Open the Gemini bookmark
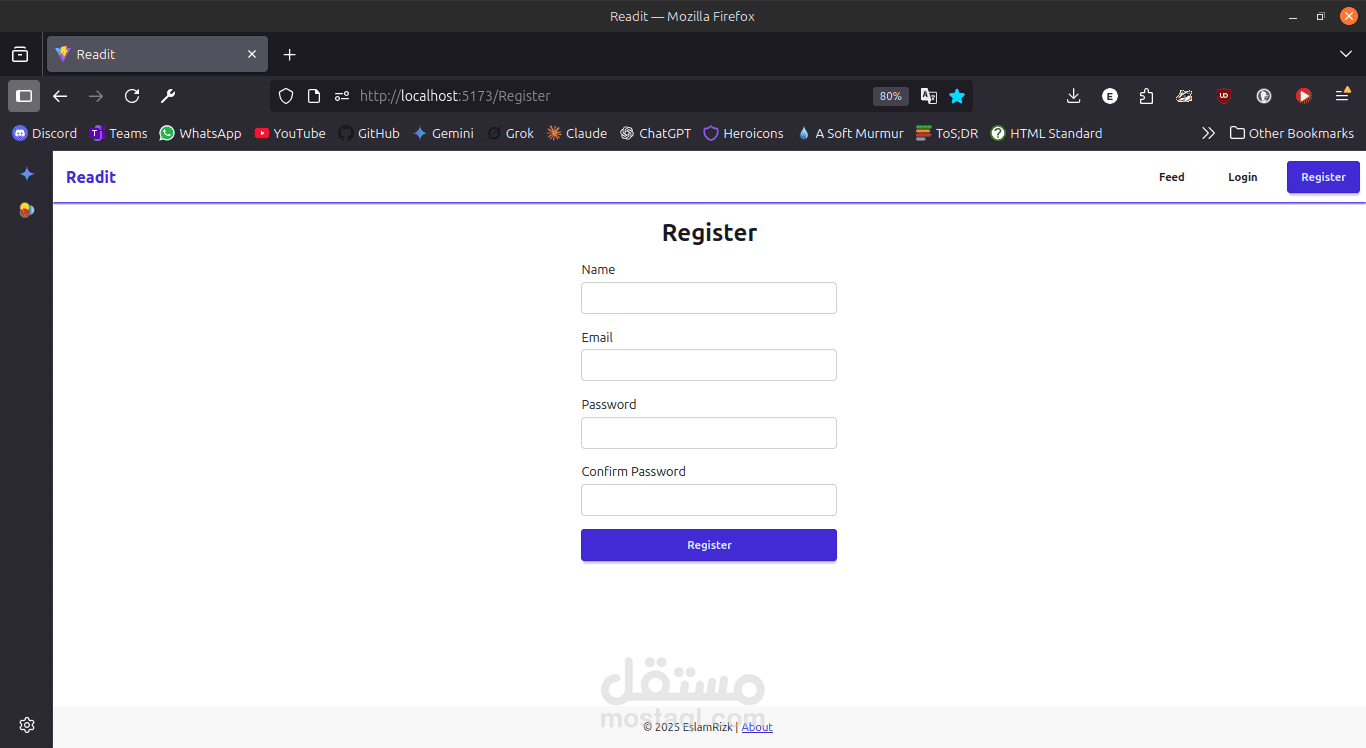 (443, 133)
